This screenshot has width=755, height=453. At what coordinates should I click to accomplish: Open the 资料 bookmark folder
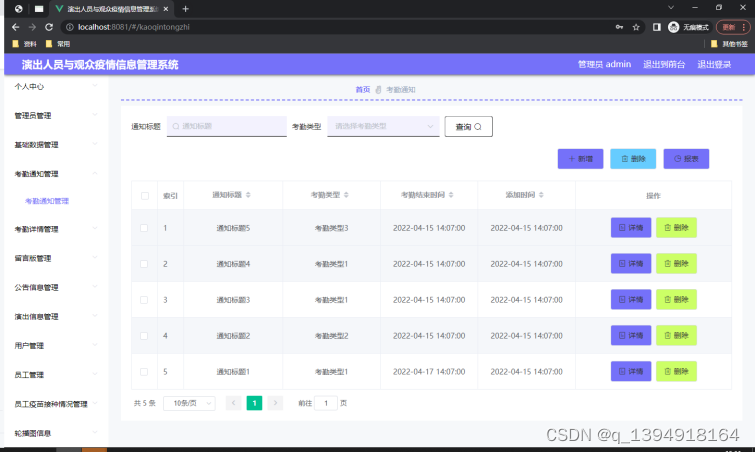tap(24, 44)
